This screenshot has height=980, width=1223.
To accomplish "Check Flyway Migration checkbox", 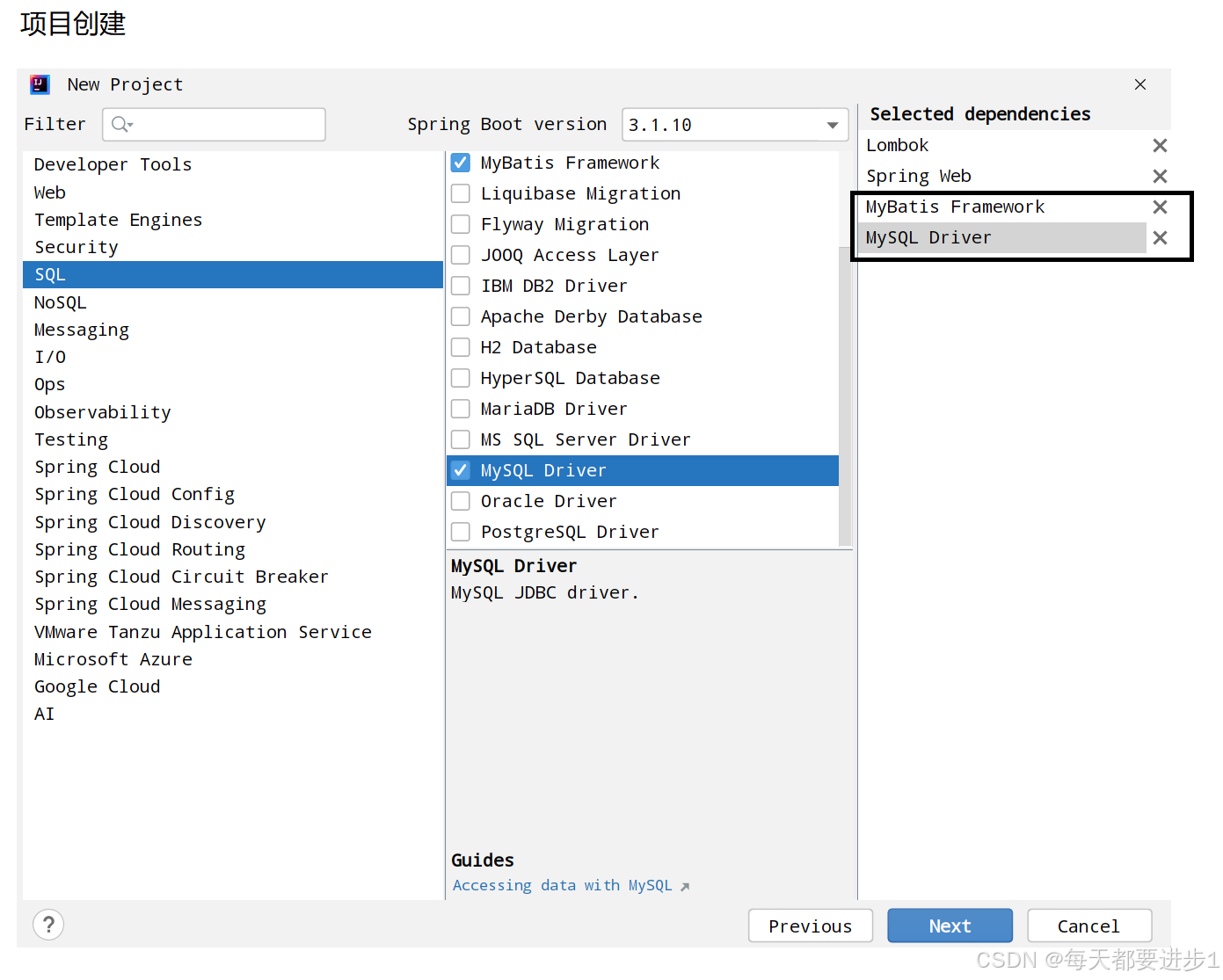I will pos(461,224).
